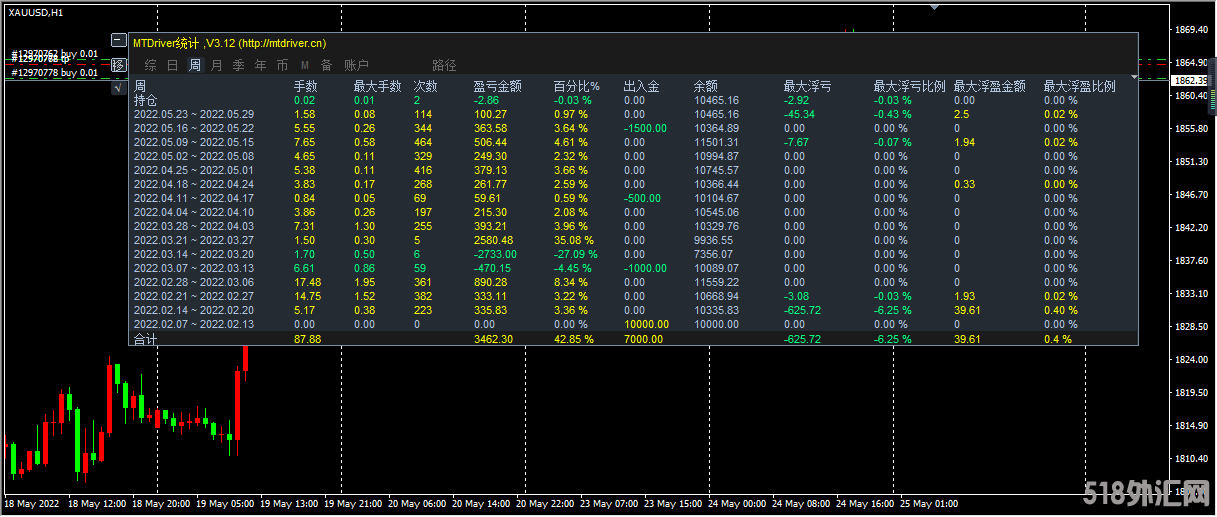This screenshot has height=517, width=1217.
Task: Show the 月 monthly statistics tab
Action: click(x=216, y=65)
